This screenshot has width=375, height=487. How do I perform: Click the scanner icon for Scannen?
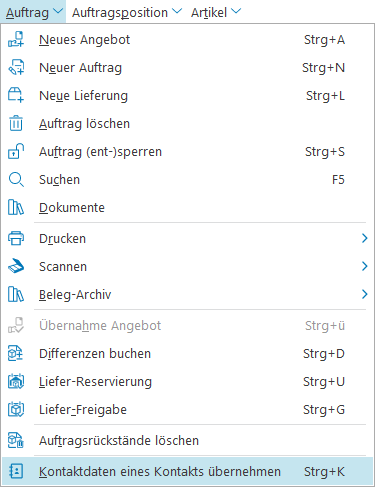pyautogui.click(x=16, y=266)
